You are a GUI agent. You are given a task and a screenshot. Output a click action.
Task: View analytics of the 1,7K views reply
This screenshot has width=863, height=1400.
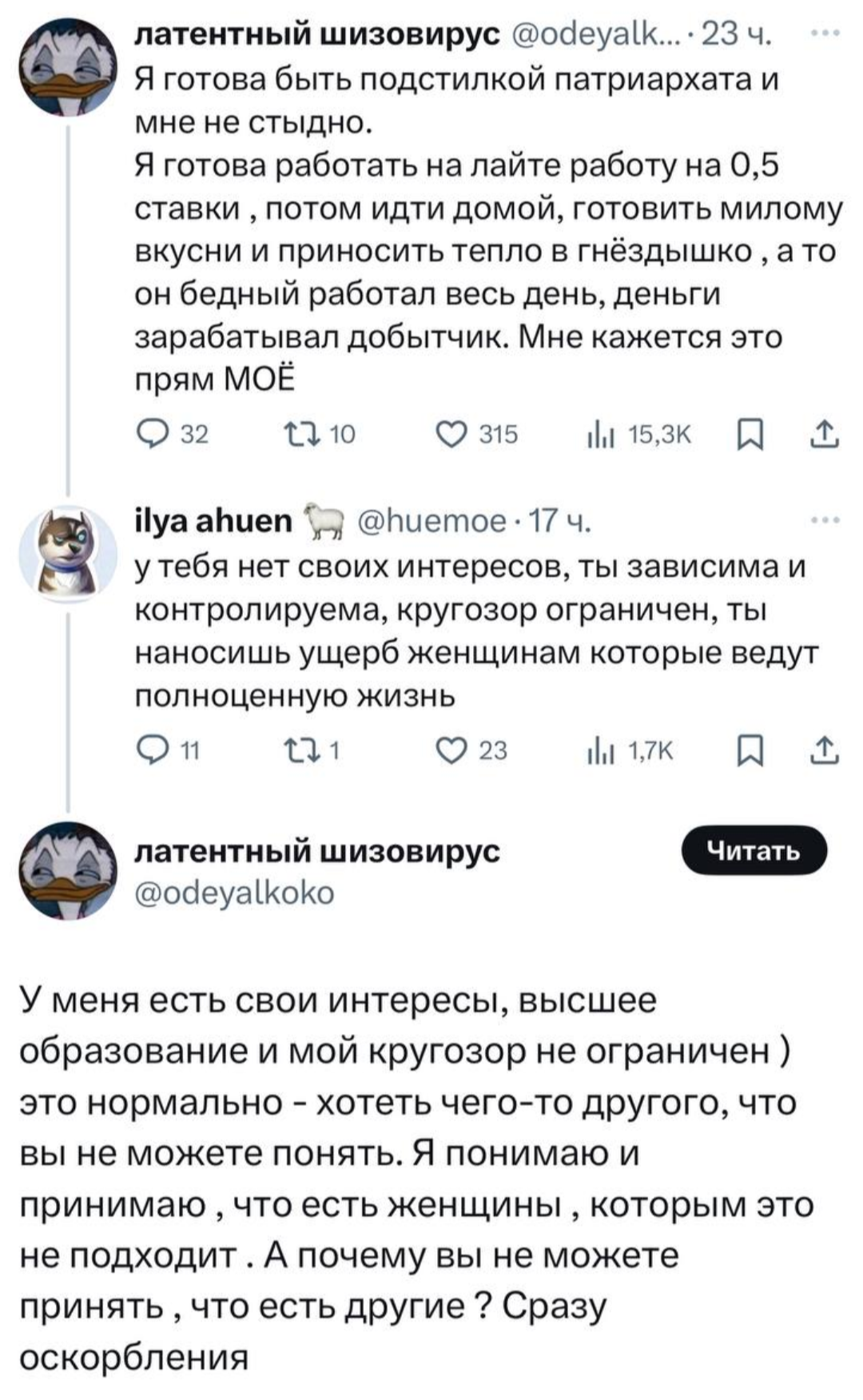[x=598, y=750]
